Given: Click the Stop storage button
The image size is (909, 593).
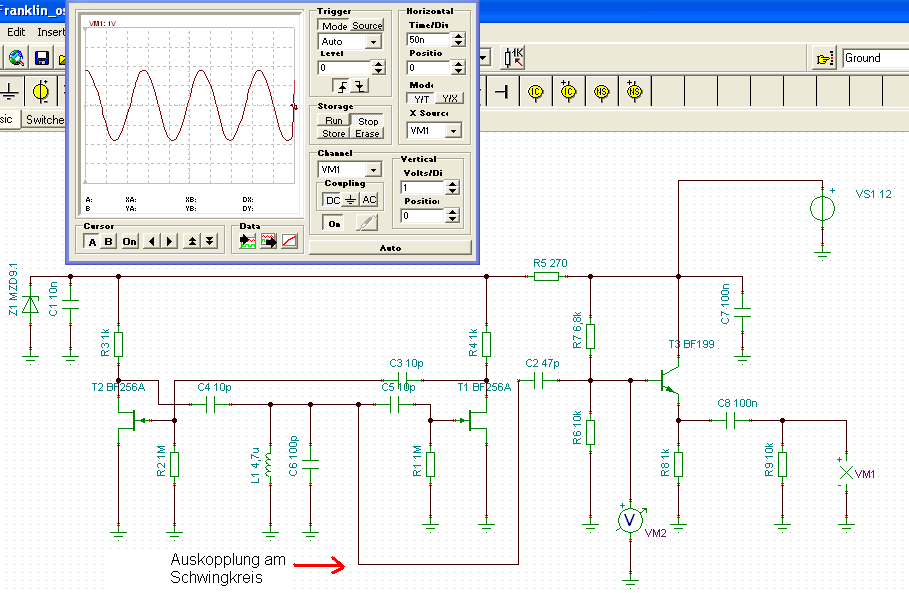Looking at the screenshot, I should tap(368, 121).
